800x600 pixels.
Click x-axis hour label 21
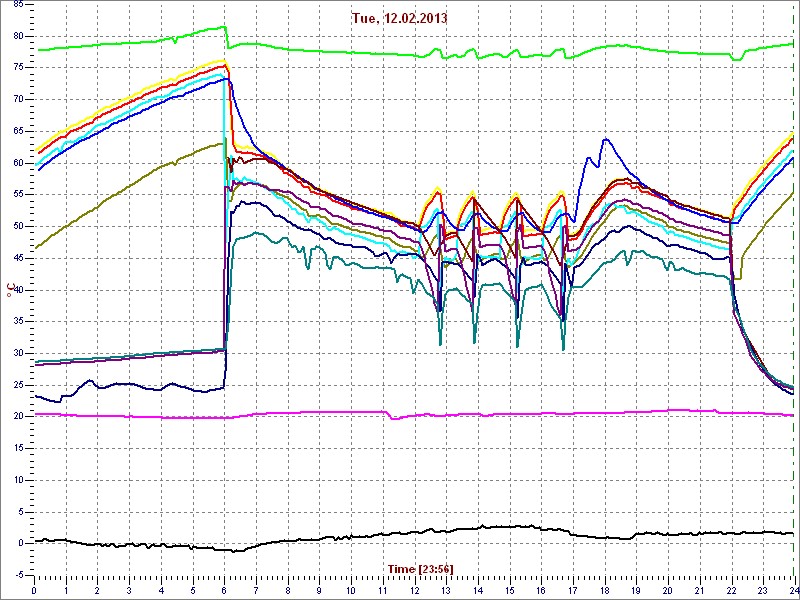pyautogui.click(x=699, y=591)
